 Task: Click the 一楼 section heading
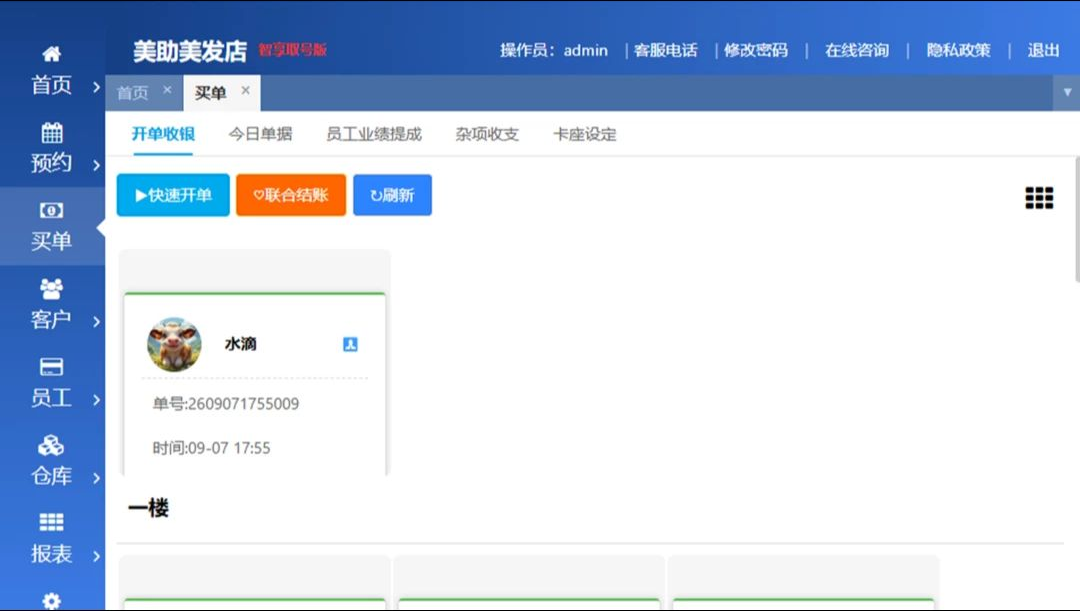[x=148, y=508]
